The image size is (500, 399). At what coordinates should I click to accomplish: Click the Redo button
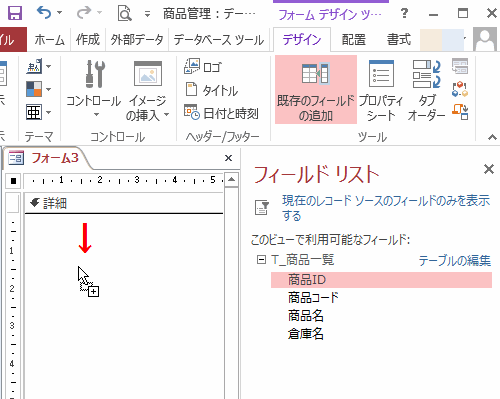(x=84, y=13)
